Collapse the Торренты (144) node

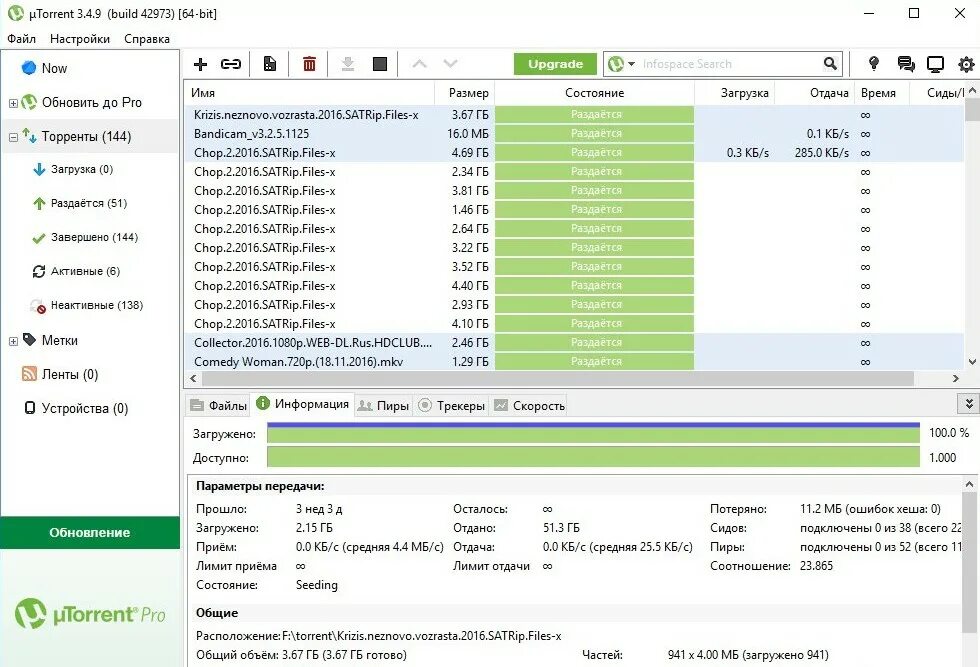coord(13,137)
